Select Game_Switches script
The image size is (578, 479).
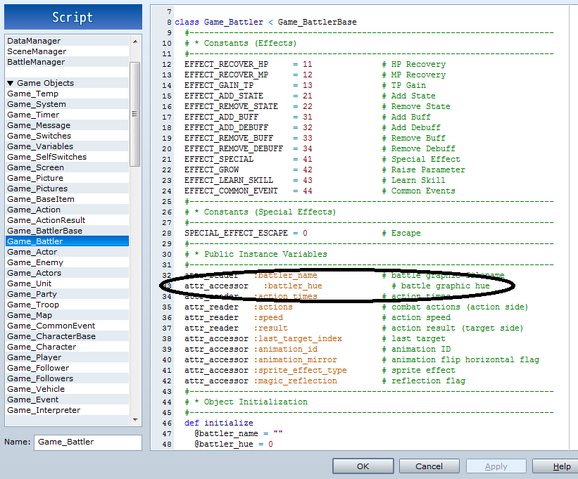click(67, 136)
